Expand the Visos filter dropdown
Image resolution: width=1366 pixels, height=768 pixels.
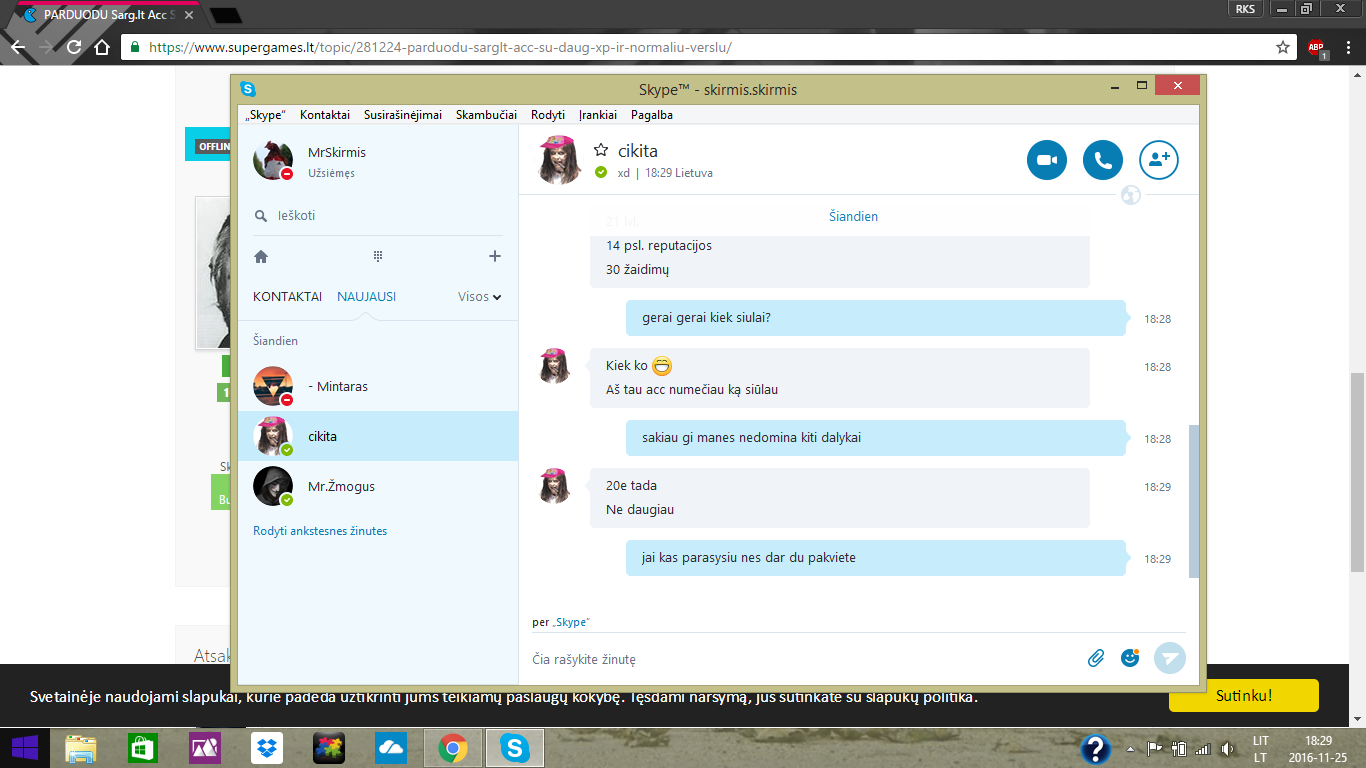click(480, 297)
